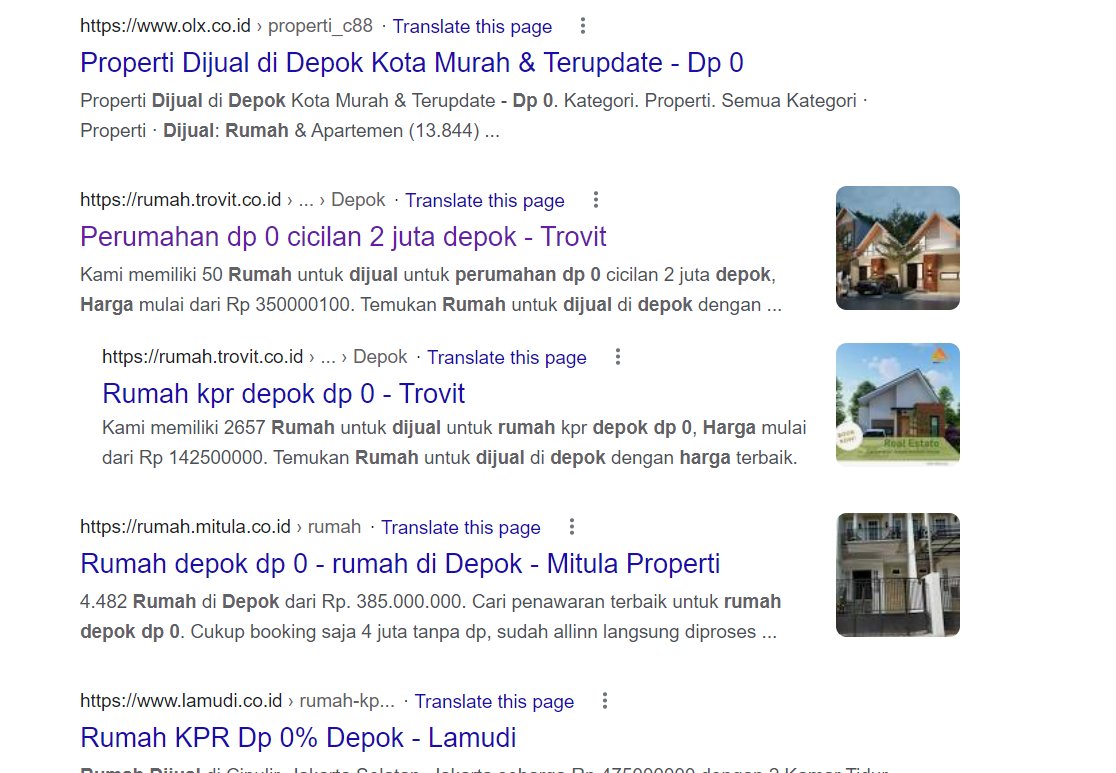Click the first https://rumah.trovit.co.id URL for Perumahan result
The height and width of the screenshot is (773, 1116).
coord(181,199)
